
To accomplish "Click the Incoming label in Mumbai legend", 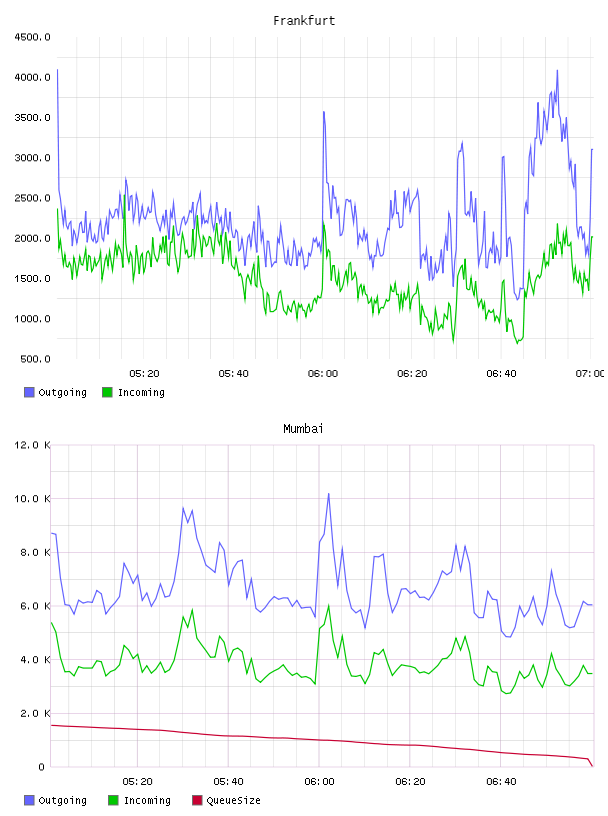I will [147, 800].
